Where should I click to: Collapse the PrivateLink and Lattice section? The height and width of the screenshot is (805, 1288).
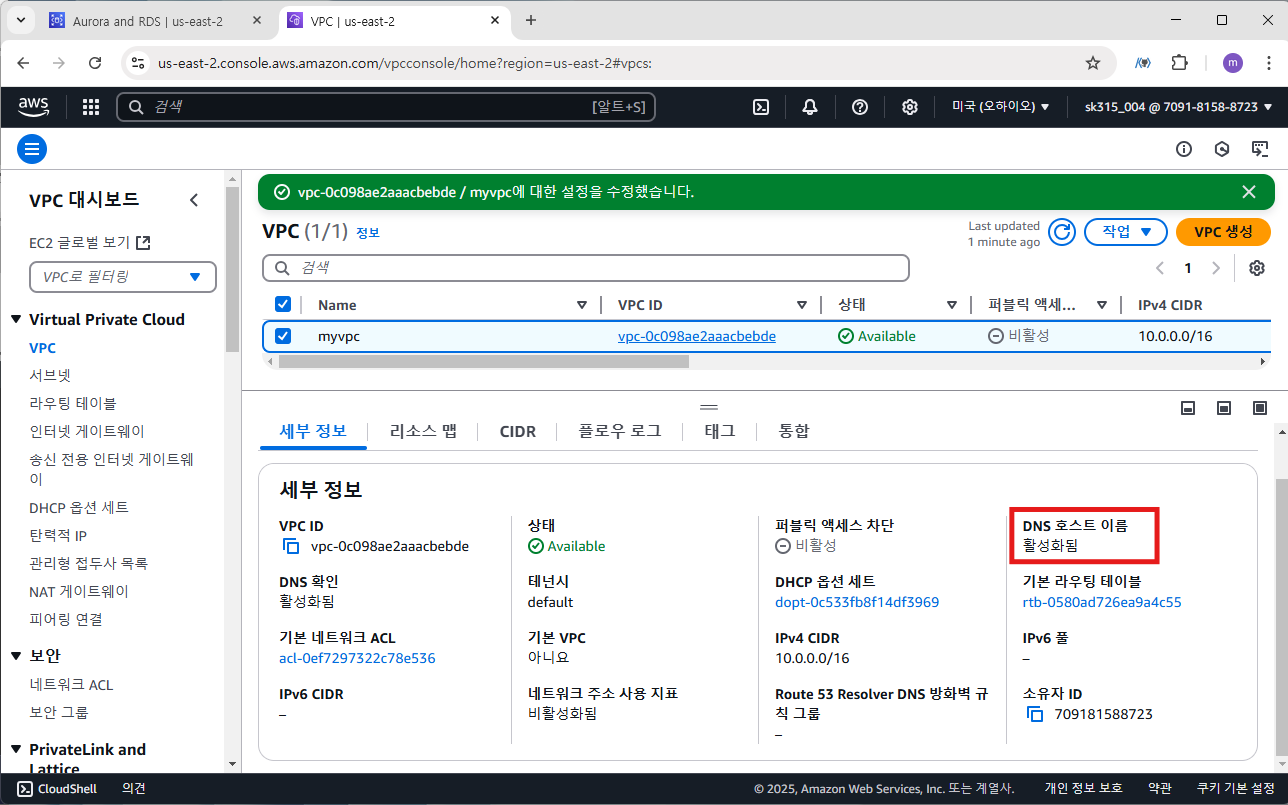click(16, 750)
